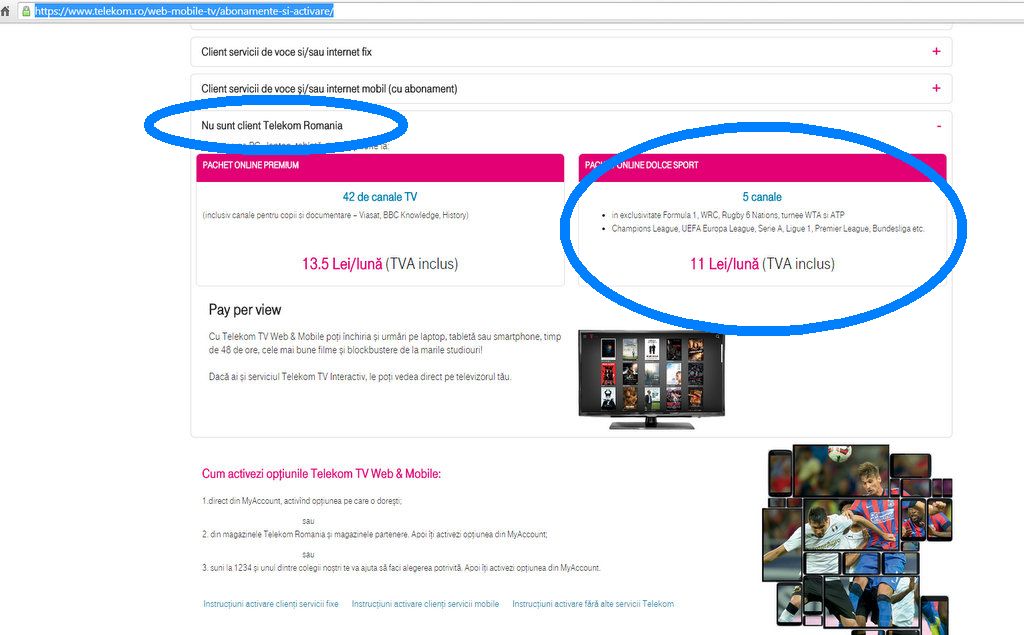Image resolution: width=1024 pixels, height=635 pixels.
Task: Click the 11 Lei/lună price
Action: (724, 264)
